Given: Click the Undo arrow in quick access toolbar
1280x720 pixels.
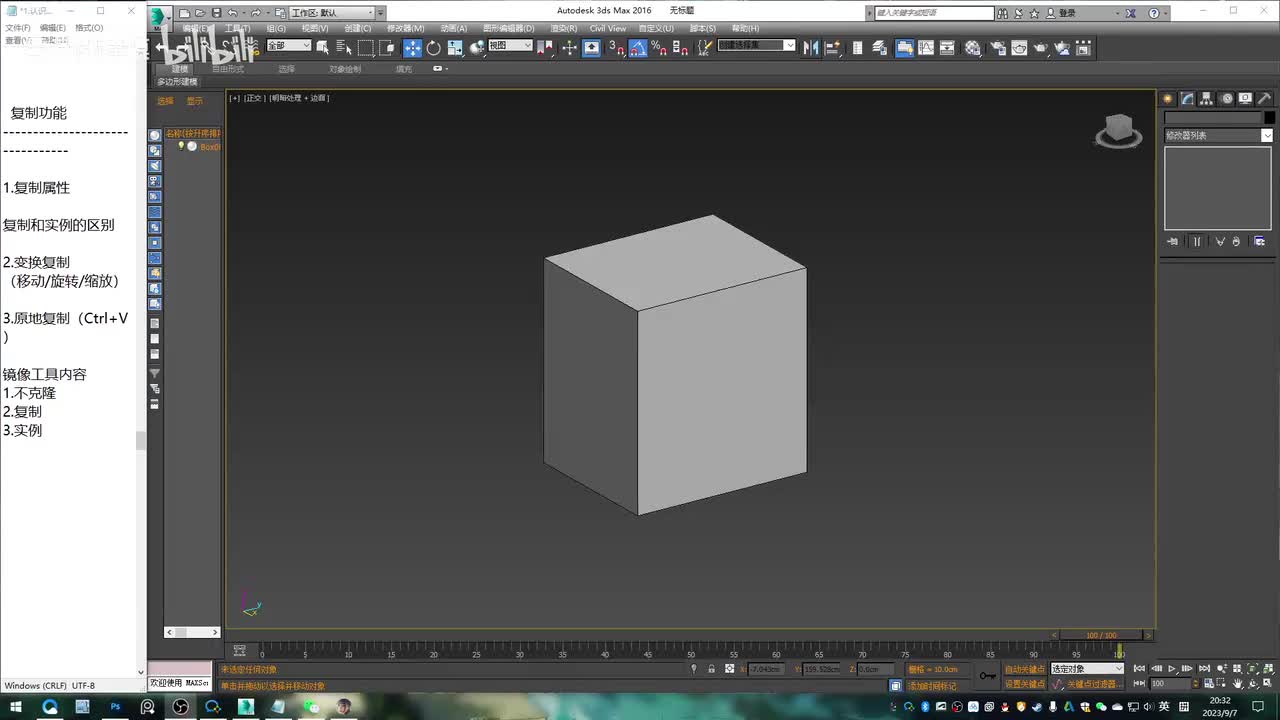Looking at the screenshot, I should pos(232,13).
